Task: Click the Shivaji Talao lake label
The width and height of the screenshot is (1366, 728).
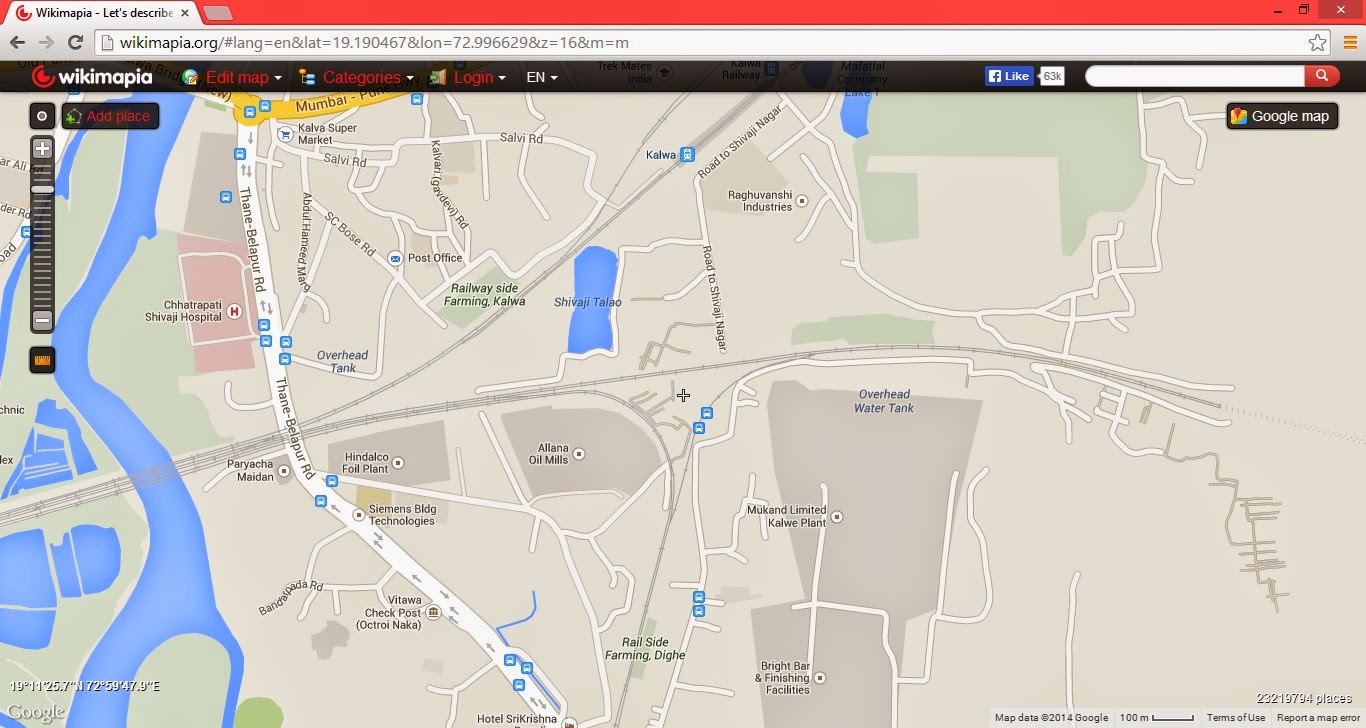Action: (588, 302)
